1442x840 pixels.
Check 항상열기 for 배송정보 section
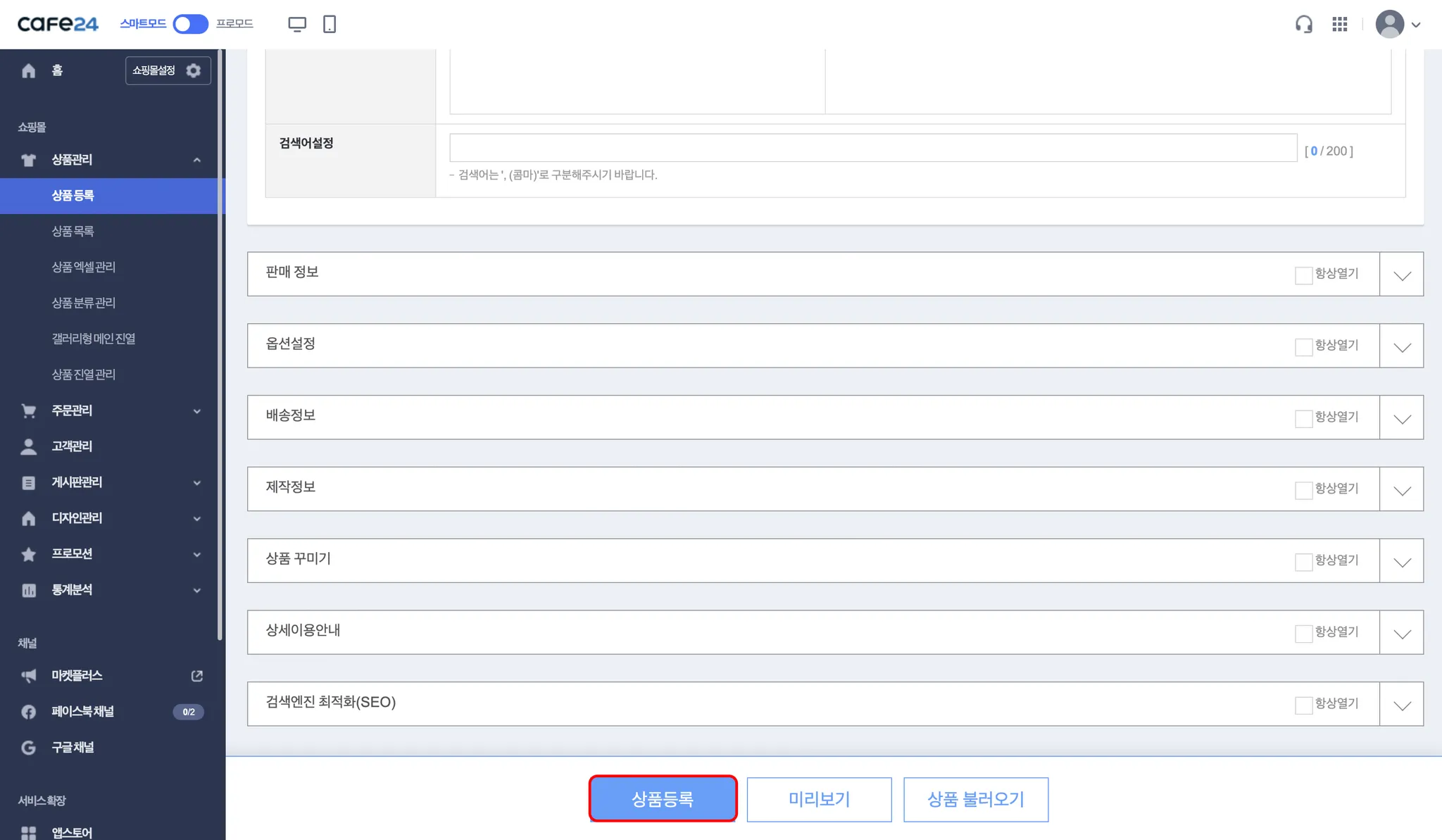pos(1303,419)
